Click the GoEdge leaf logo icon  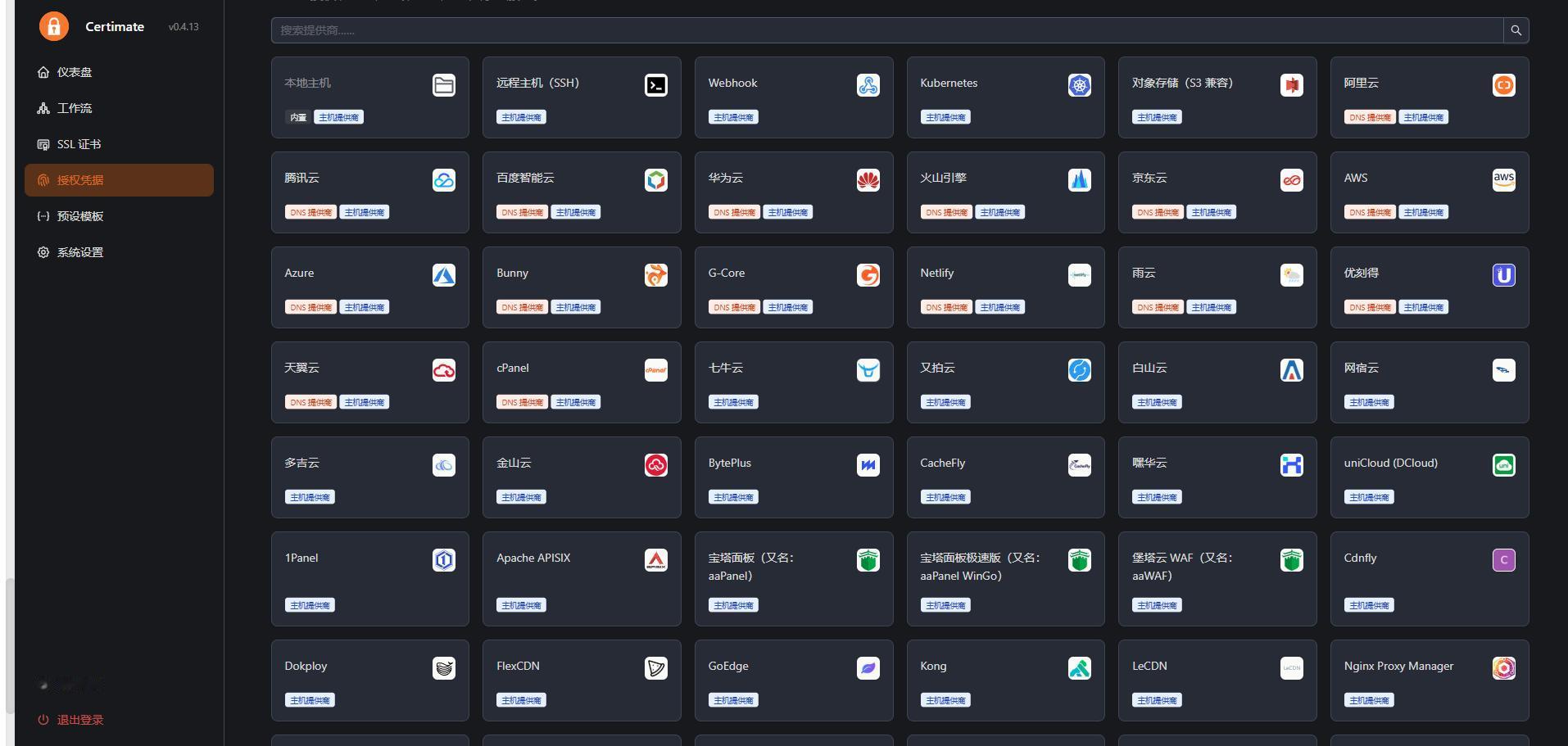(868, 668)
